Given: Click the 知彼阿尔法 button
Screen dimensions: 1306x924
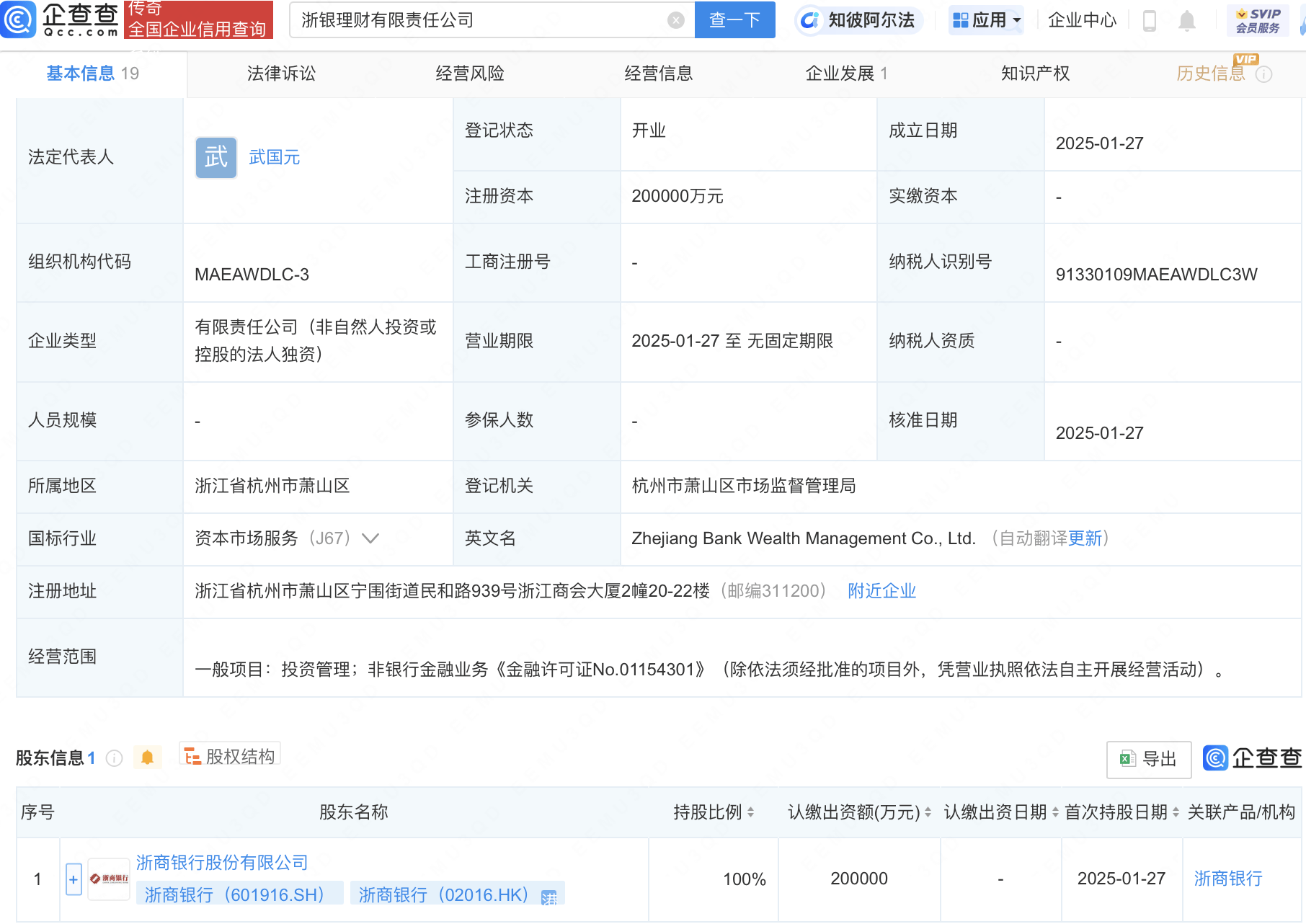Looking at the screenshot, I should point(858,20).
